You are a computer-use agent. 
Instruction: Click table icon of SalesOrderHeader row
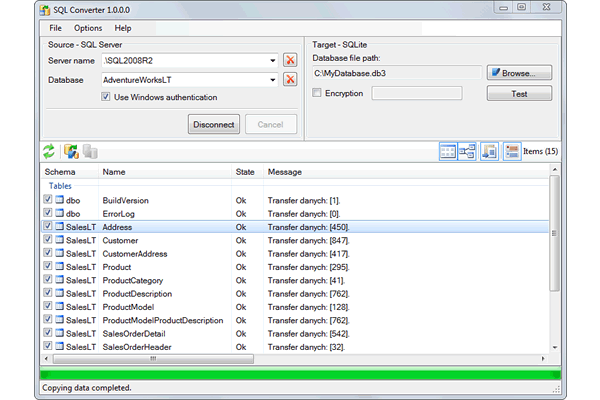[59, 346]
